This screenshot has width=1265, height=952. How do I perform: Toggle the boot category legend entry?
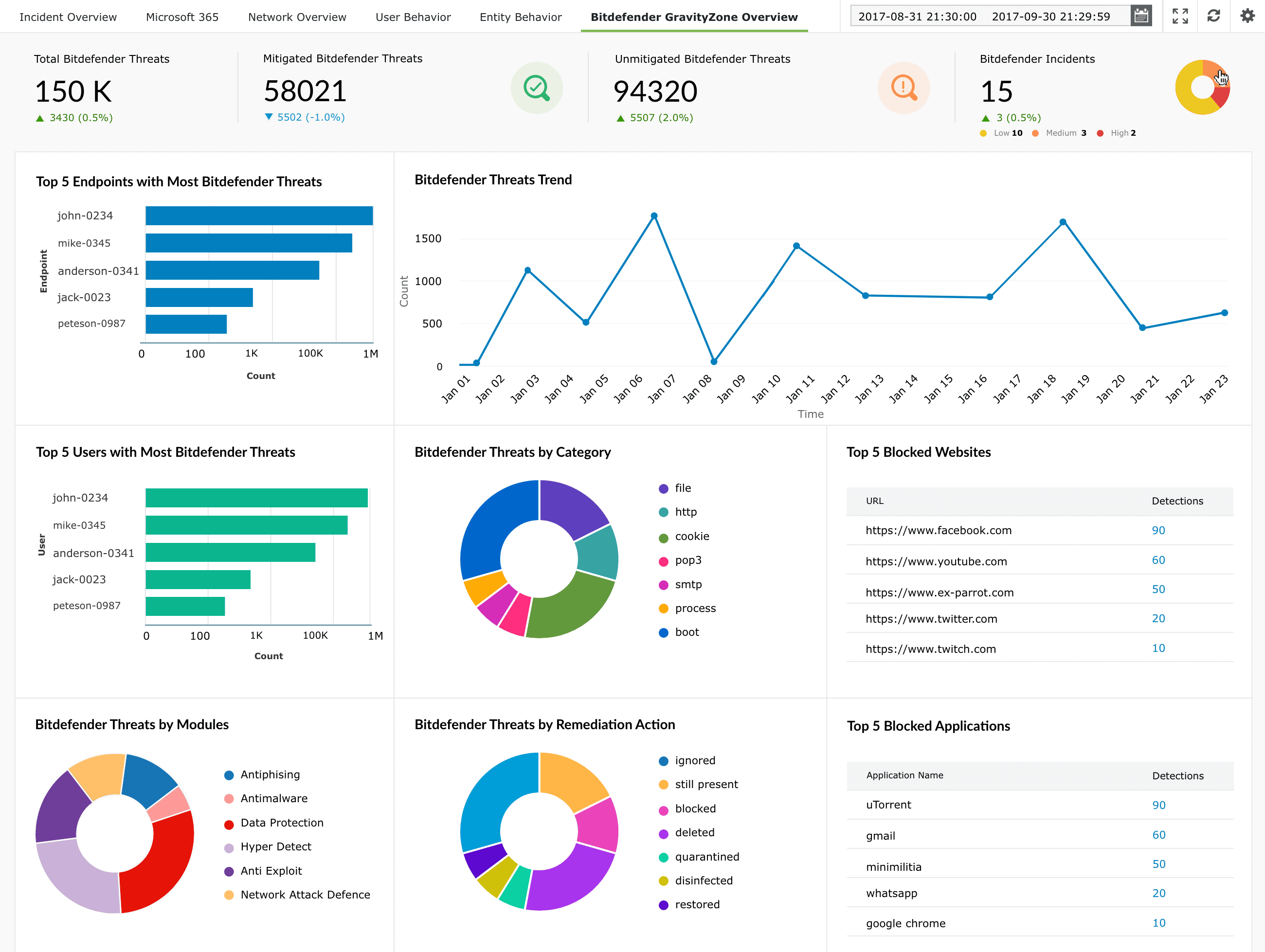point(679,632)
